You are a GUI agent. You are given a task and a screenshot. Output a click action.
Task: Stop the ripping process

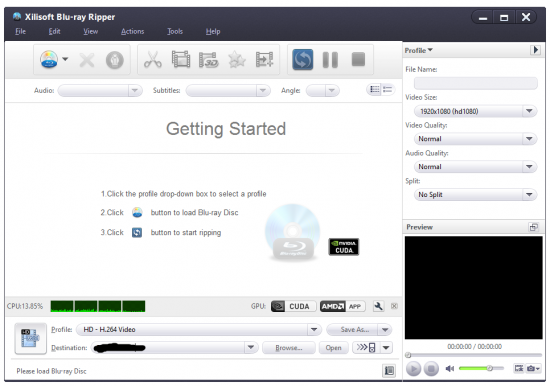click(x=358, y=59)
